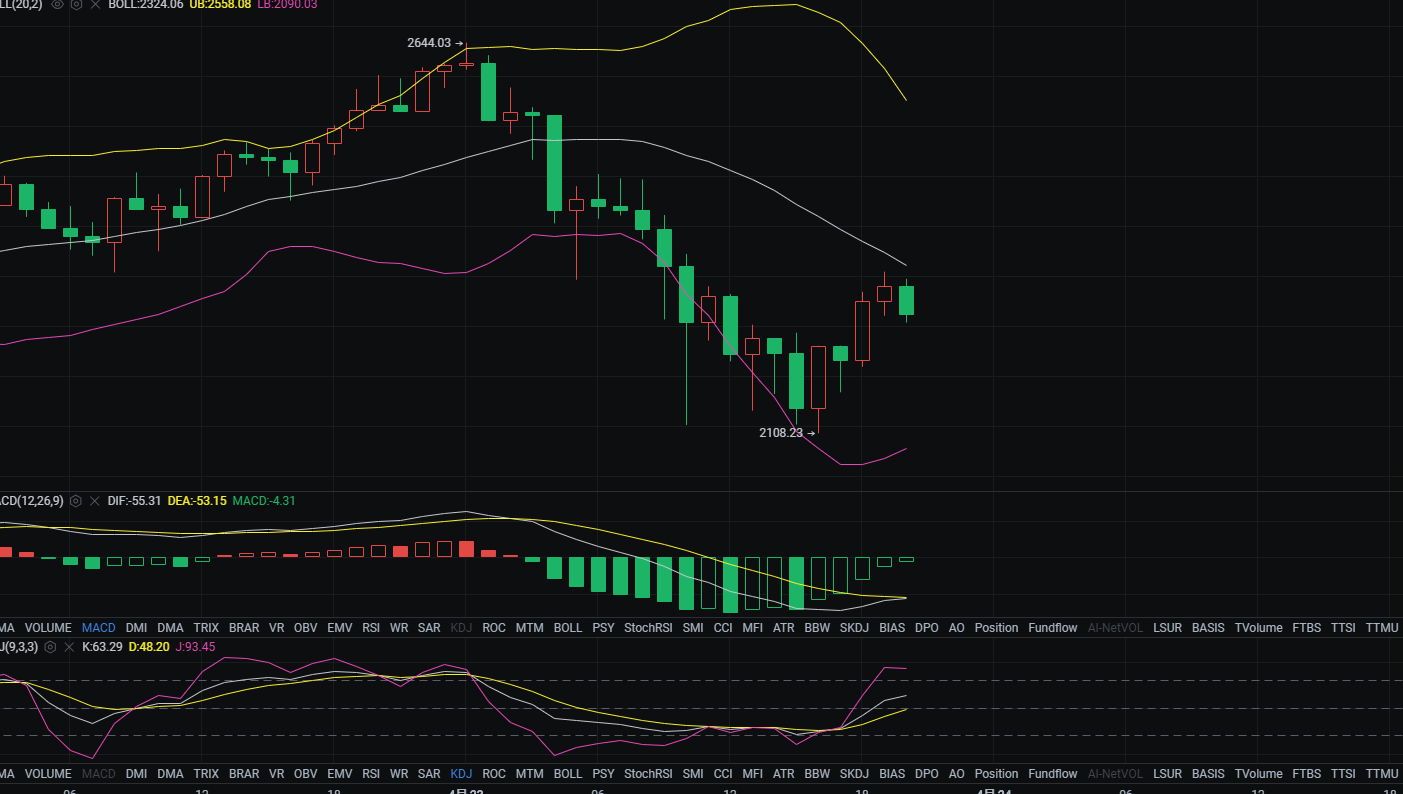The image size is (1403, 794).
Task: Open AO in the row beneath the KDJ chart
Action: pyautogui.click(x=957, y=774)
